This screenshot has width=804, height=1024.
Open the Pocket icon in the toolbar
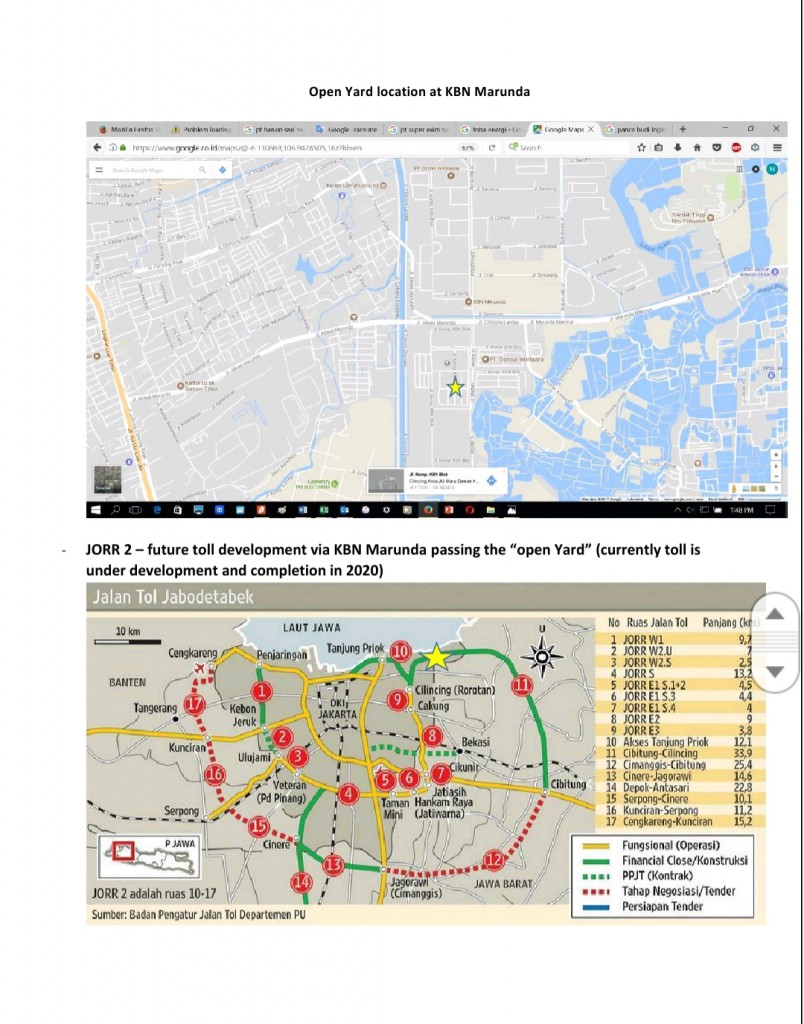[x=716, y=148]
